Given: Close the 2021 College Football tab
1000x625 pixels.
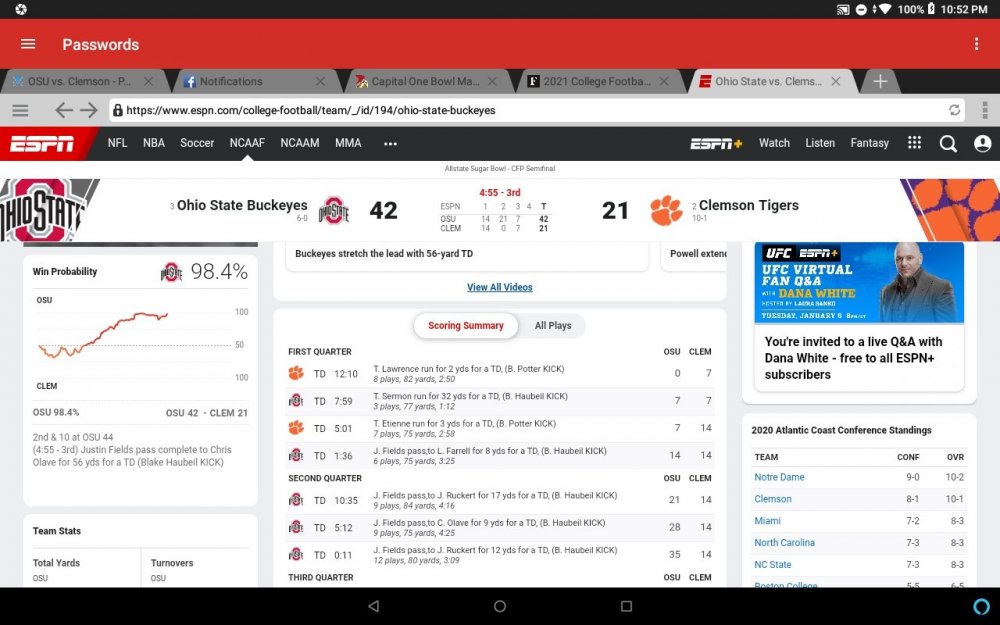Looking at the screenshot, I should (664, 82).
